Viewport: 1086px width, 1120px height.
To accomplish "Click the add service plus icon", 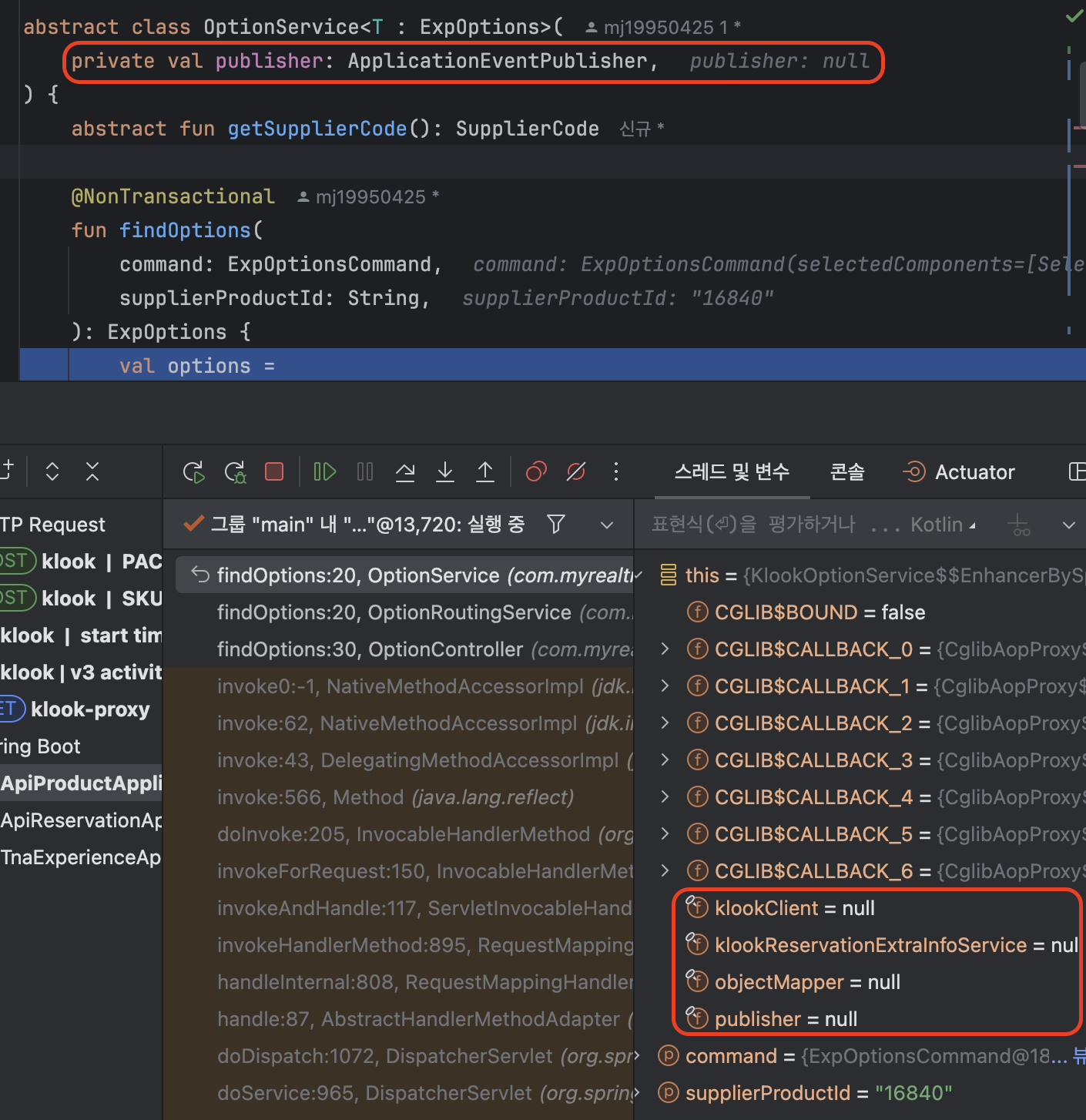I will click(x=7, y=470).
